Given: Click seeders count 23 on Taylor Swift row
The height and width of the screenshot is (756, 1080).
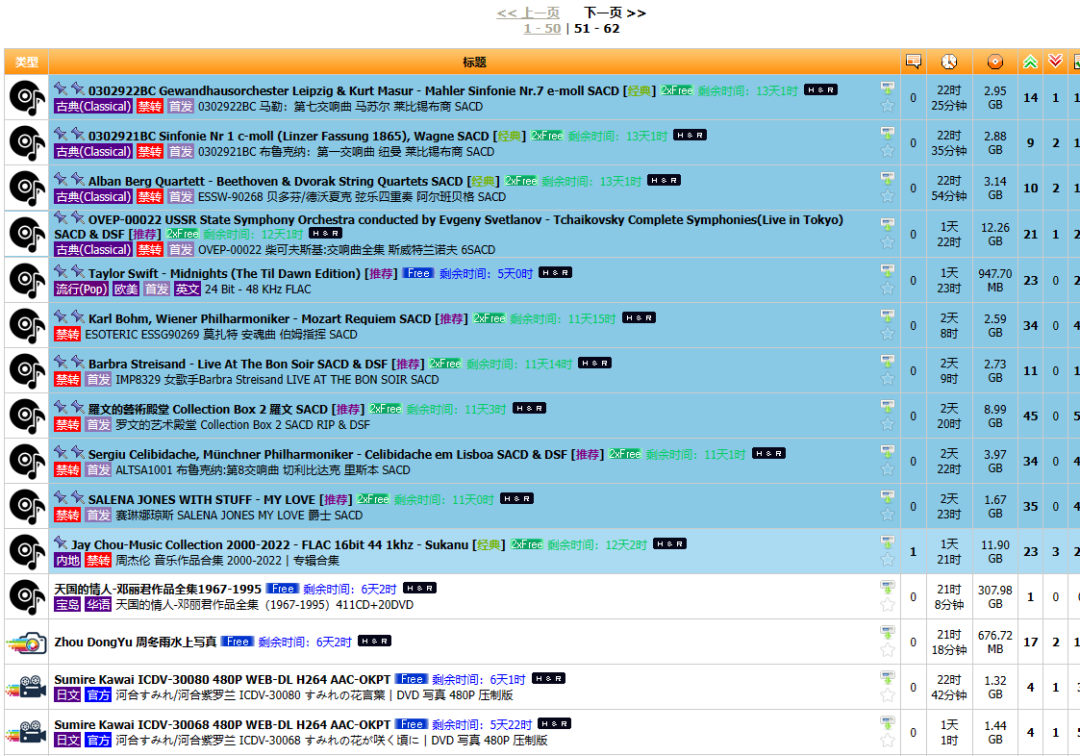Looking at the screenshot, I should click(1030, 280).
